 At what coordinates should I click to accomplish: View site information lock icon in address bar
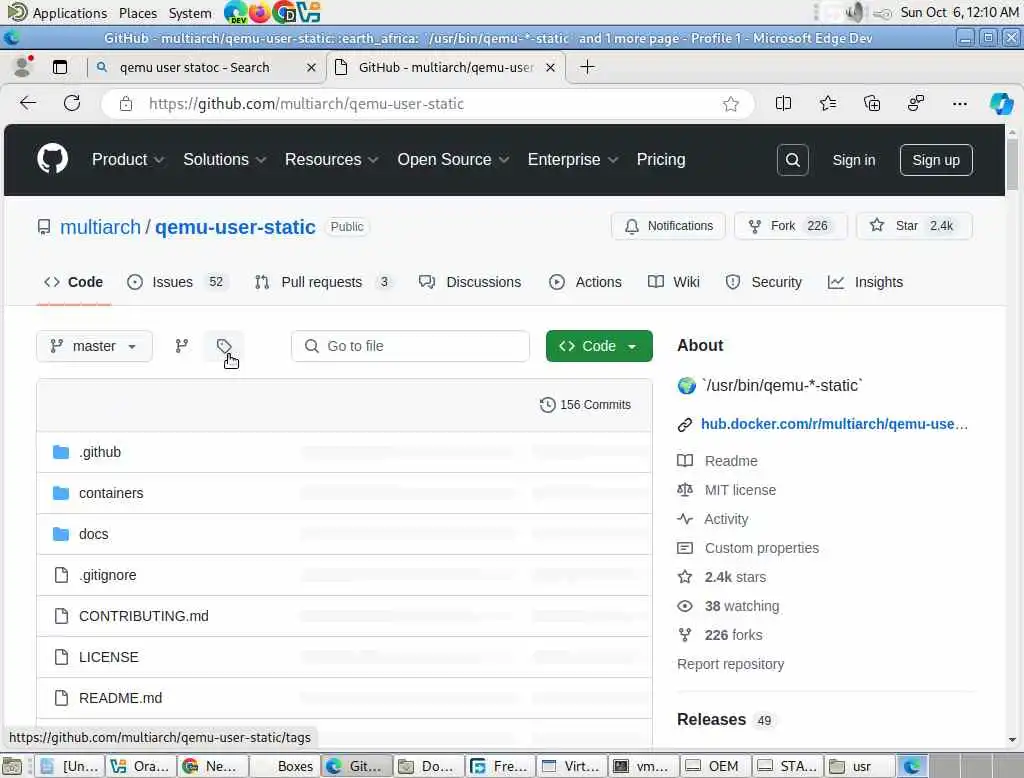coord(126,104)
